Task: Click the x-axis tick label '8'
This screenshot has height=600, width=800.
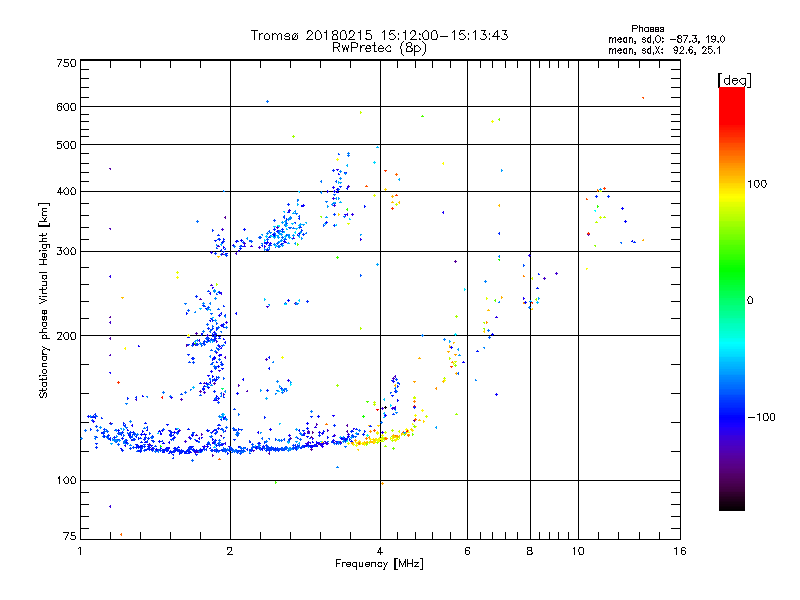Action: point(530,551)
